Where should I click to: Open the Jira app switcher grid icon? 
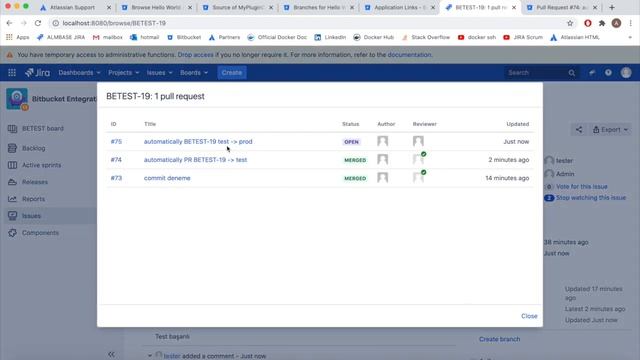click(12, 73)
